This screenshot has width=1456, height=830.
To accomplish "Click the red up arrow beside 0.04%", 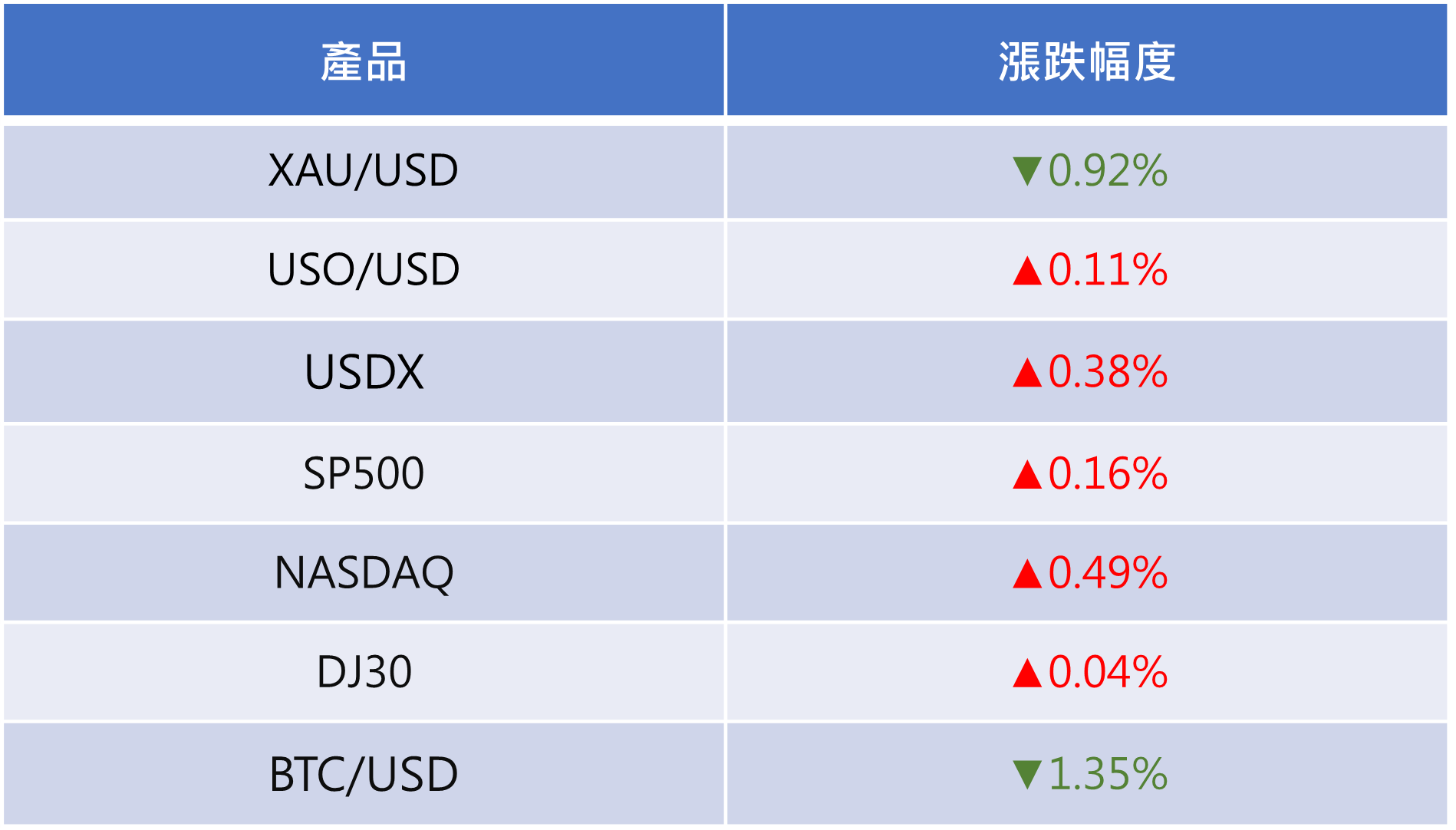I will coord(1026,673).
